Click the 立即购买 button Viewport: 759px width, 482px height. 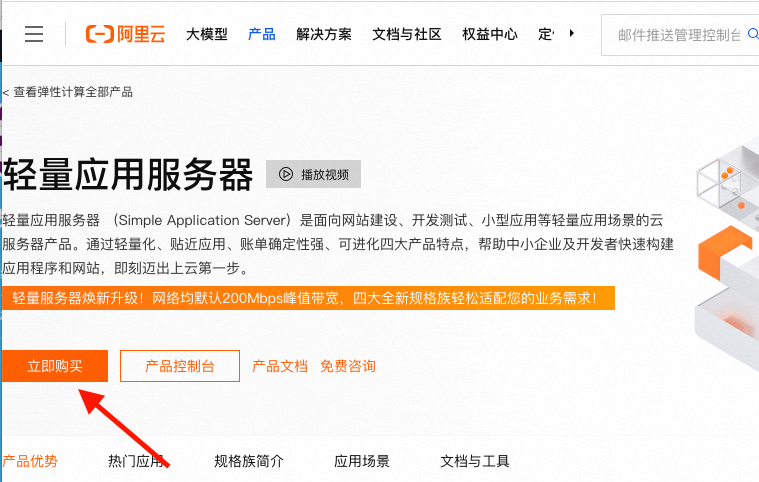(x=55, y=366)
